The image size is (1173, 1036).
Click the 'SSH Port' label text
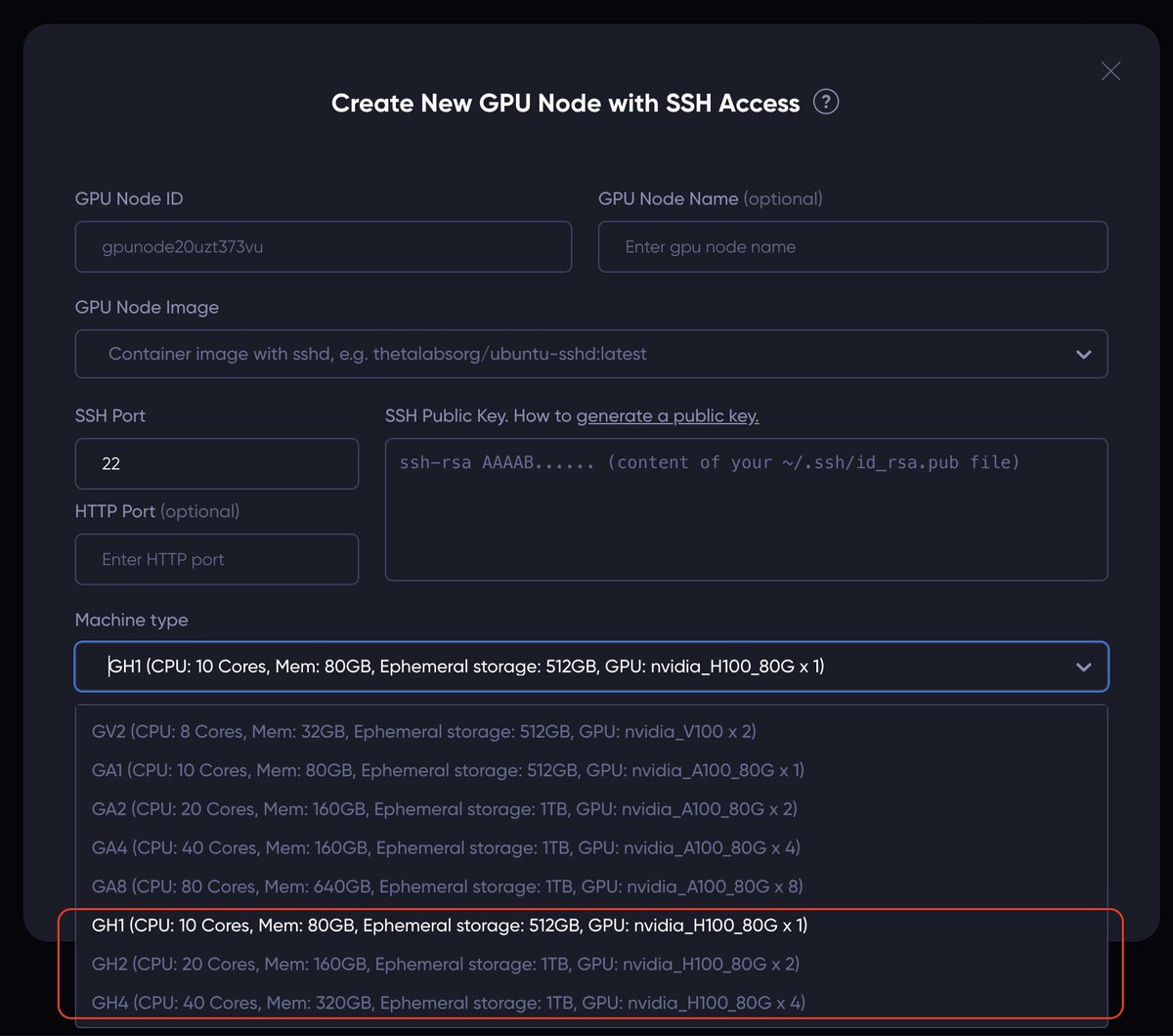(x=110, y=415)
